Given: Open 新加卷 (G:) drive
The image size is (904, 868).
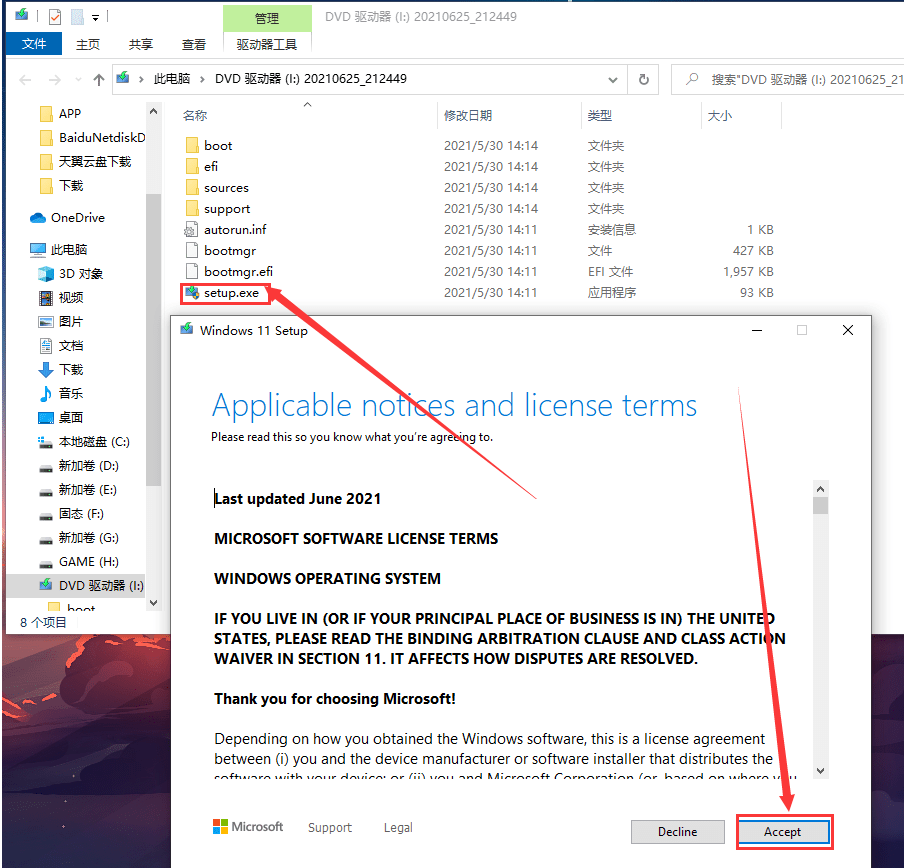Looking at the screenshot, I should [x=79, y=538].
